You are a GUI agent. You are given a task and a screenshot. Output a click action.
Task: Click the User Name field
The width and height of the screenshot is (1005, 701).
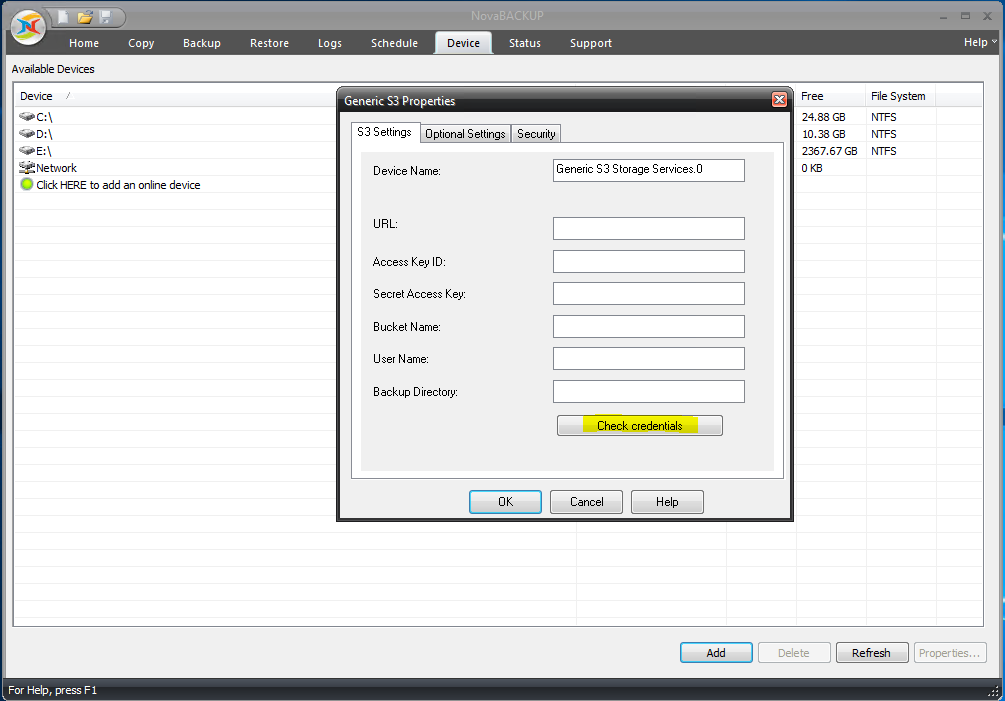[649, 358]
